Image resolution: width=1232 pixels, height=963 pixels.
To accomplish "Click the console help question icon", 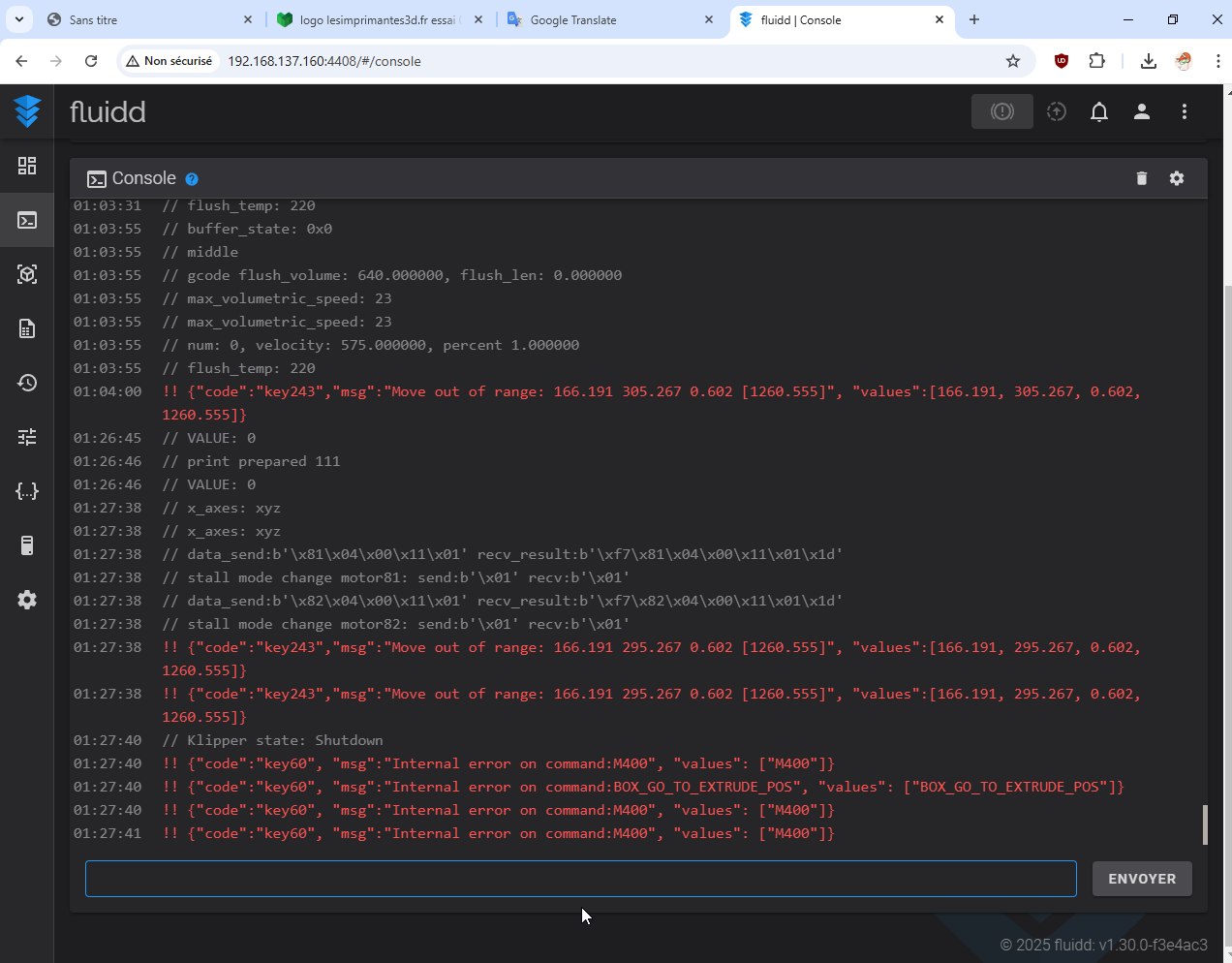I will [x=192, y=179].
